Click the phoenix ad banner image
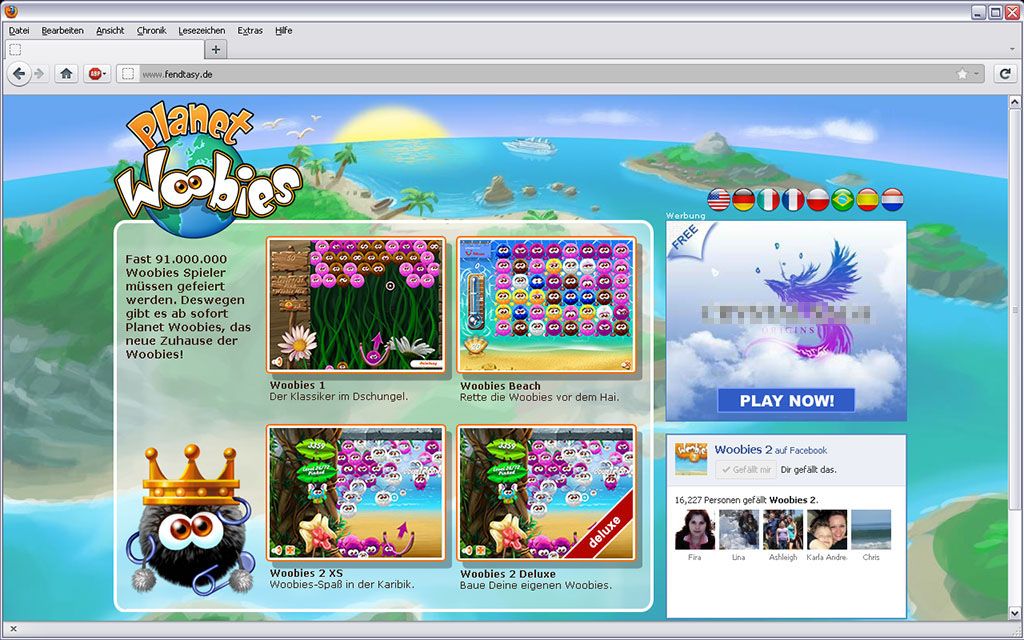Viewport: 1024px width, 640px height. 786,321
